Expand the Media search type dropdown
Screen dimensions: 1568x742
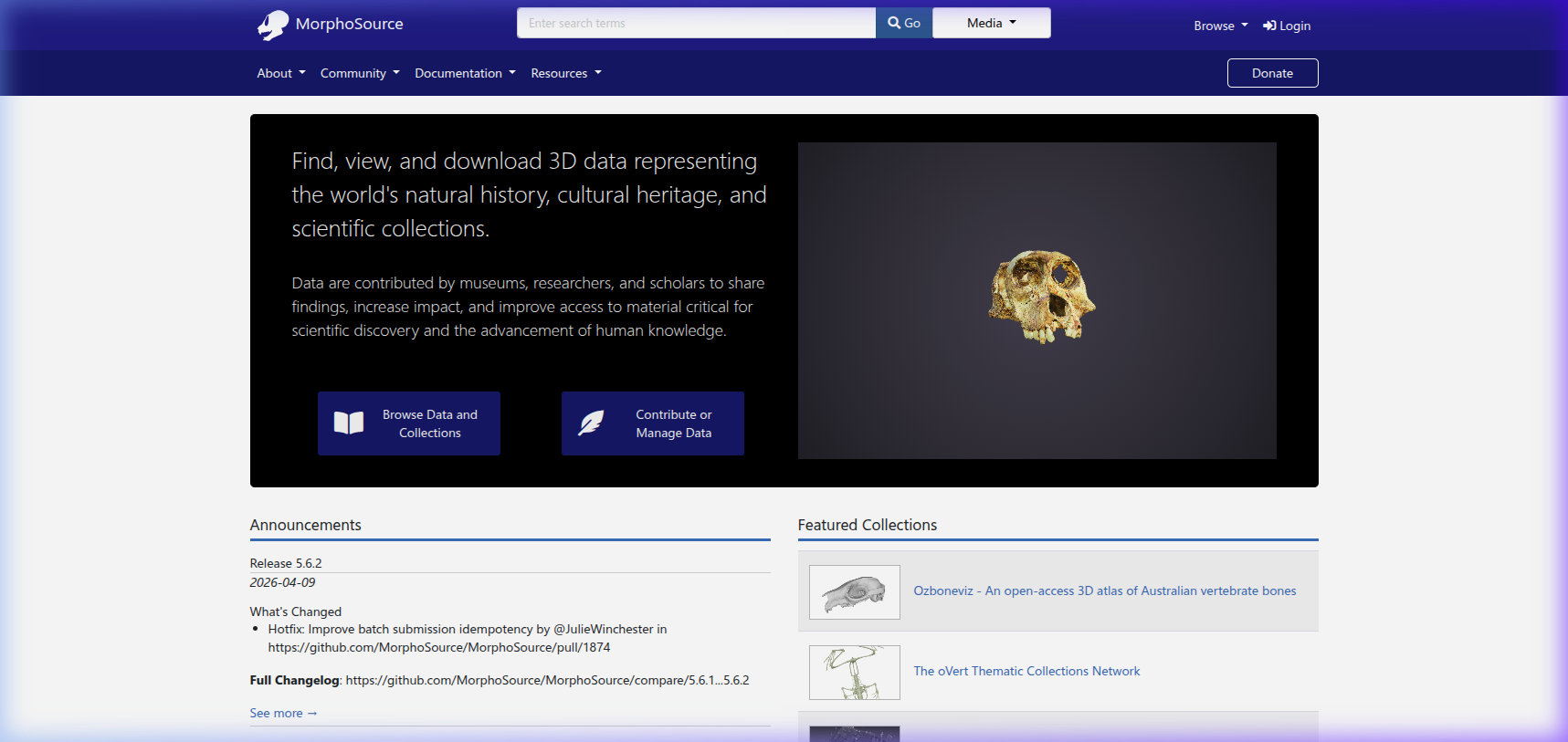[992, 23]
